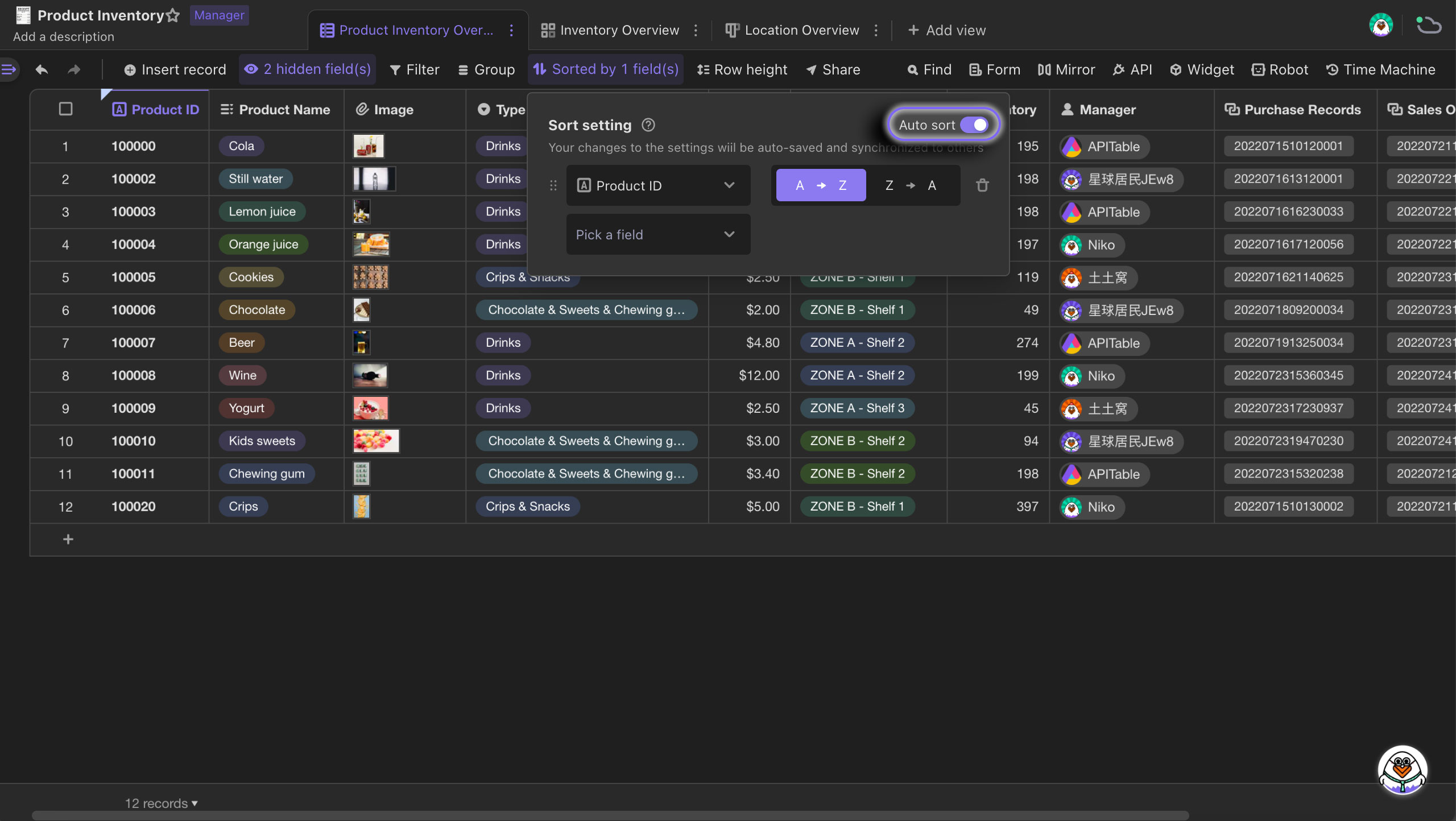Click the Row 6 Chocolate product thumbnail
Screen dimensions: 1456x821
(x=362, y=309)
